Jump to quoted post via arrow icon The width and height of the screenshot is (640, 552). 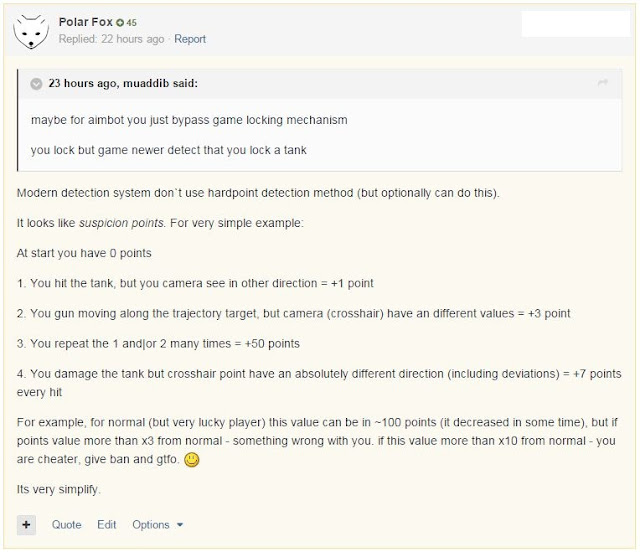point(602,83)
